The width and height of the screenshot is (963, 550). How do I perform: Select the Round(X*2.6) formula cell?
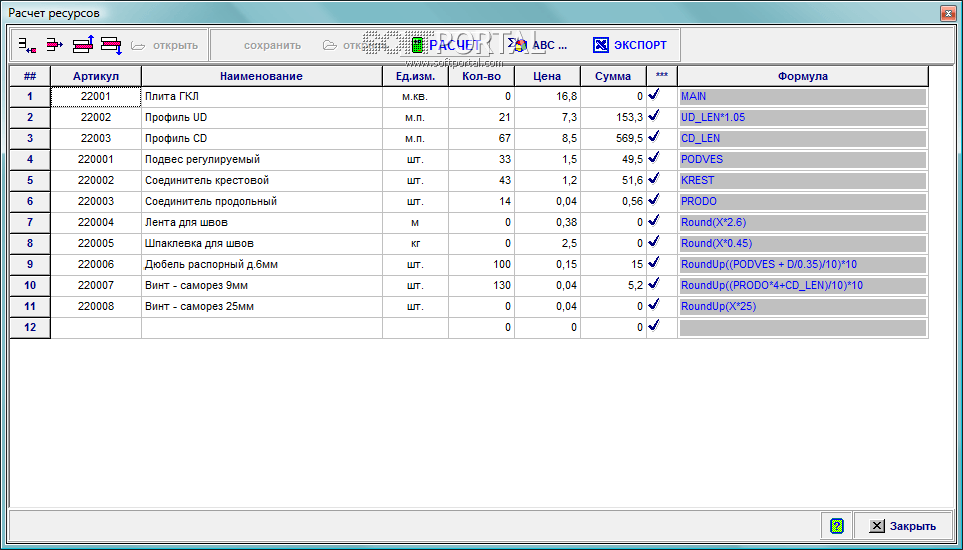(x=803, y=222)
